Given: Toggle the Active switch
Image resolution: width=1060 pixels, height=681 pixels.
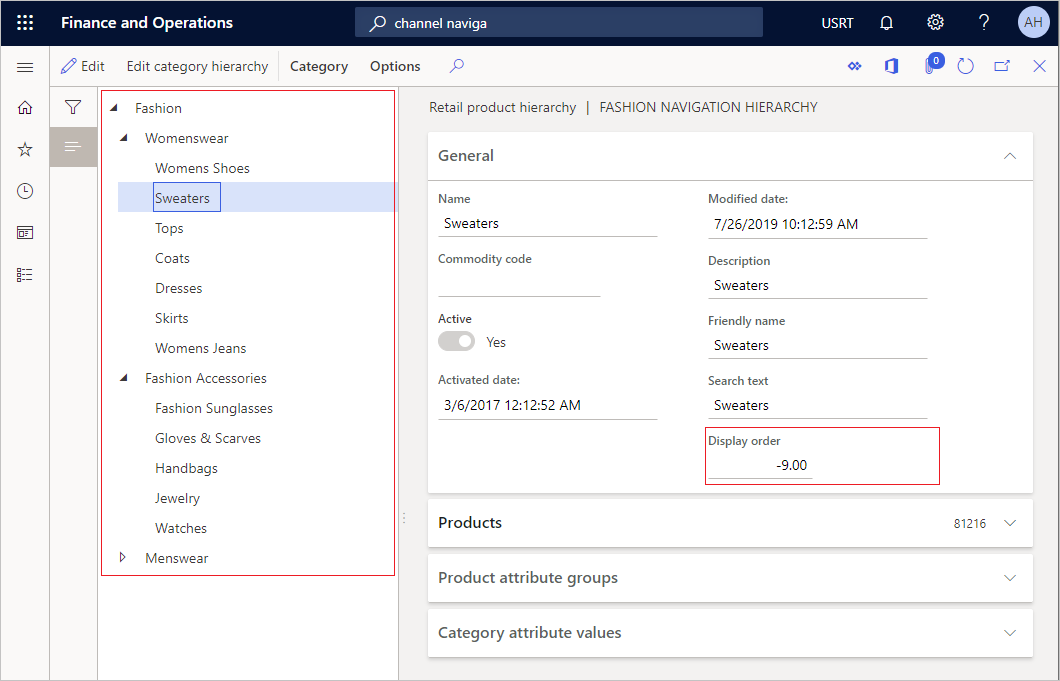Looking at the screenshot, I should [456, 342].
